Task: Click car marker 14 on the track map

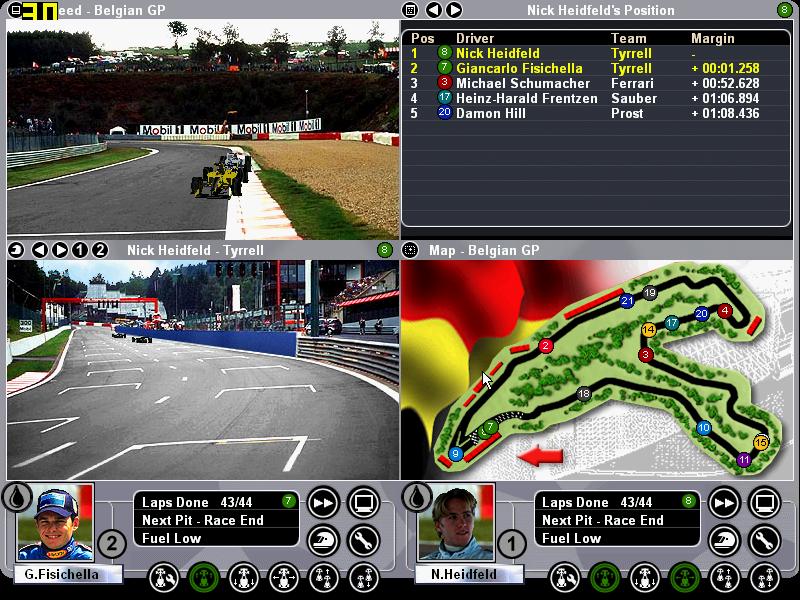Action: point(648,330)
